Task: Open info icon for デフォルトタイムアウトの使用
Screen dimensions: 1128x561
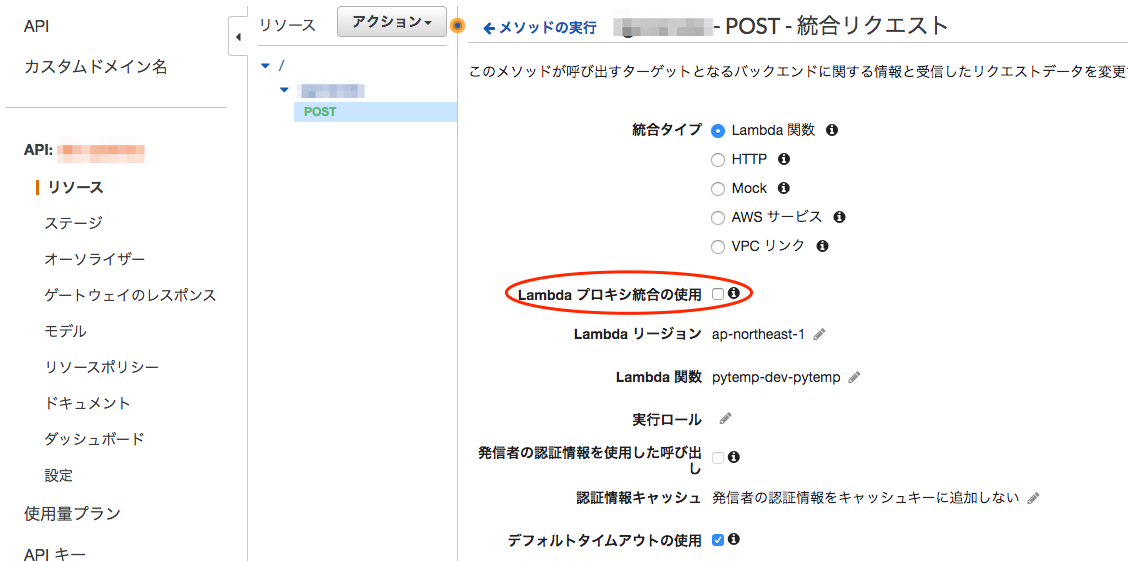Action: 734,538
